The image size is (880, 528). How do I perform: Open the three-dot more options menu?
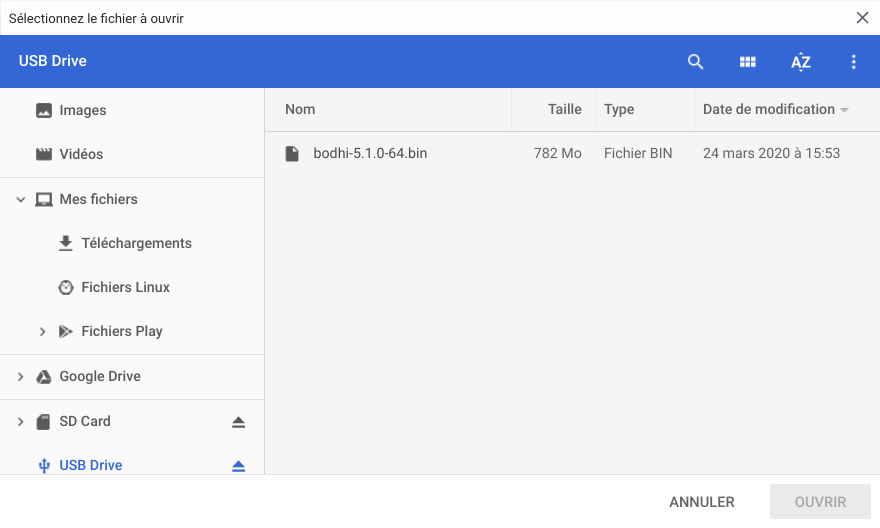(854, 62)
